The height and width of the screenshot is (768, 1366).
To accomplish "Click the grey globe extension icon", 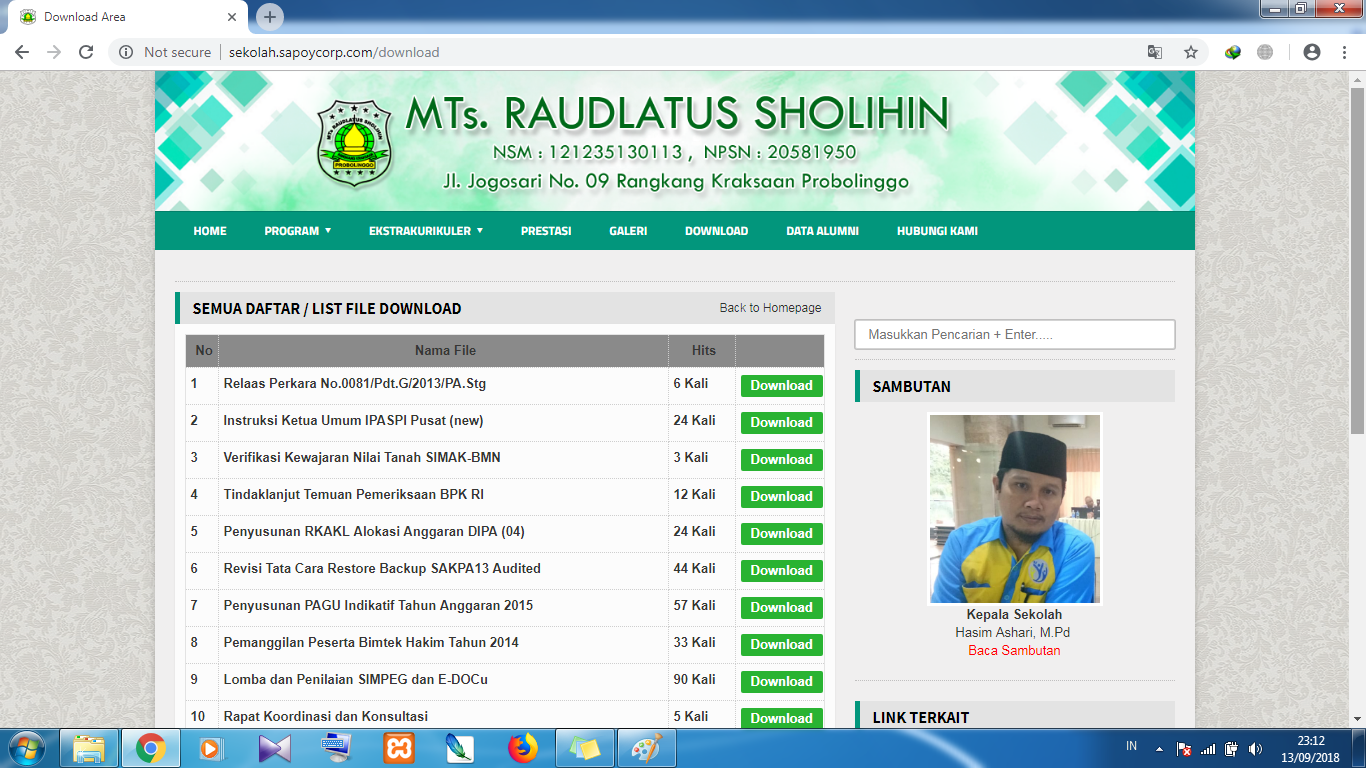I will point(1265,52).
